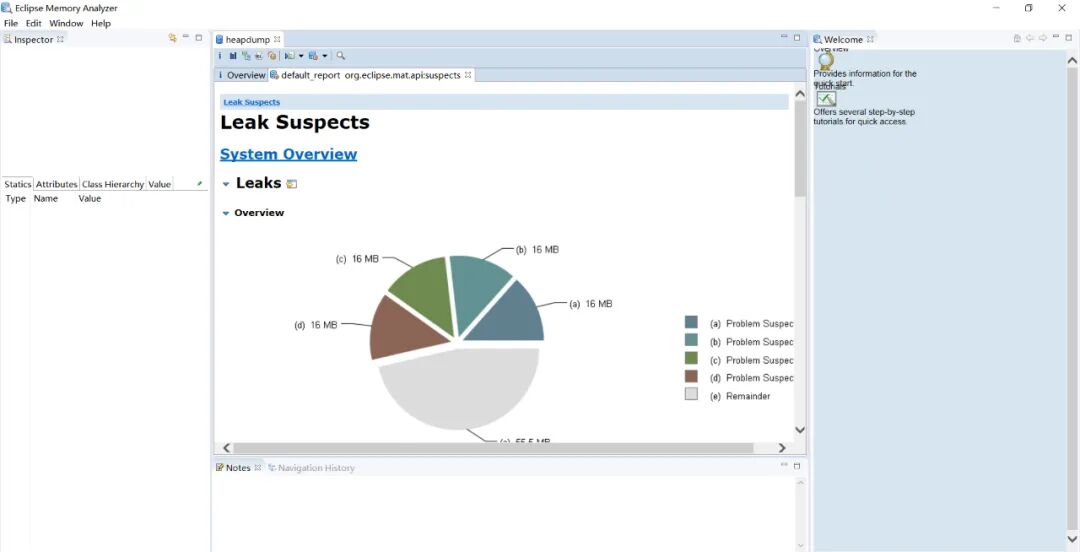
Task: Click the Welcome view home icon
Action: 1017,39
